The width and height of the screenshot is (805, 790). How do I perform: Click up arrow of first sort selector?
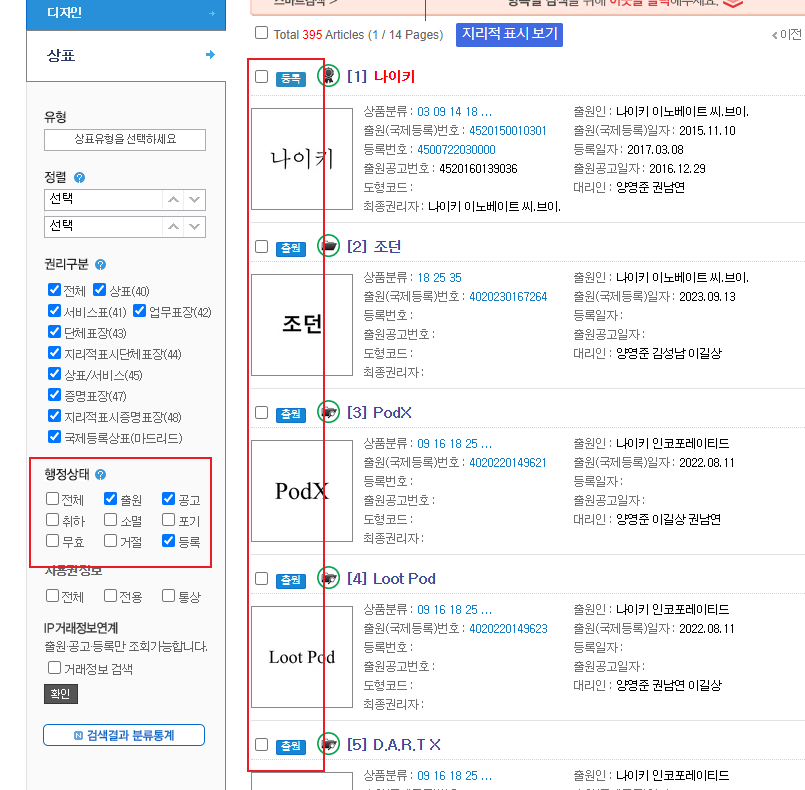[x=174, y=200]
